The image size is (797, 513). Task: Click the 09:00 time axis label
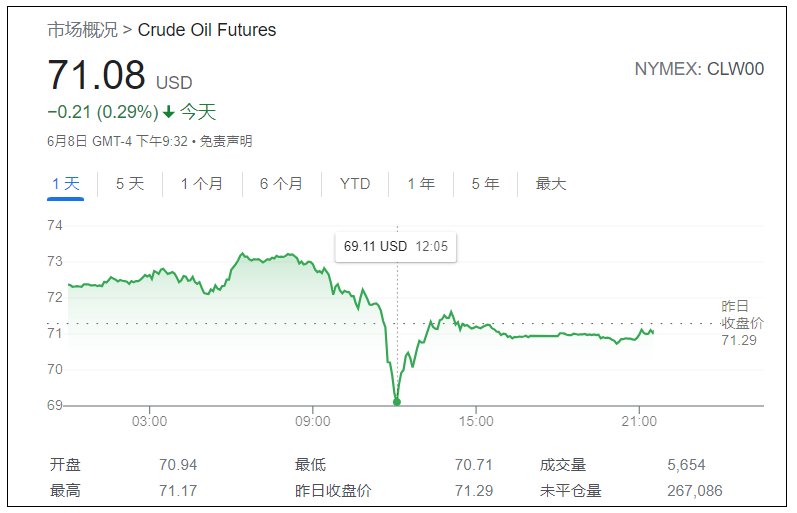[313, 421]
